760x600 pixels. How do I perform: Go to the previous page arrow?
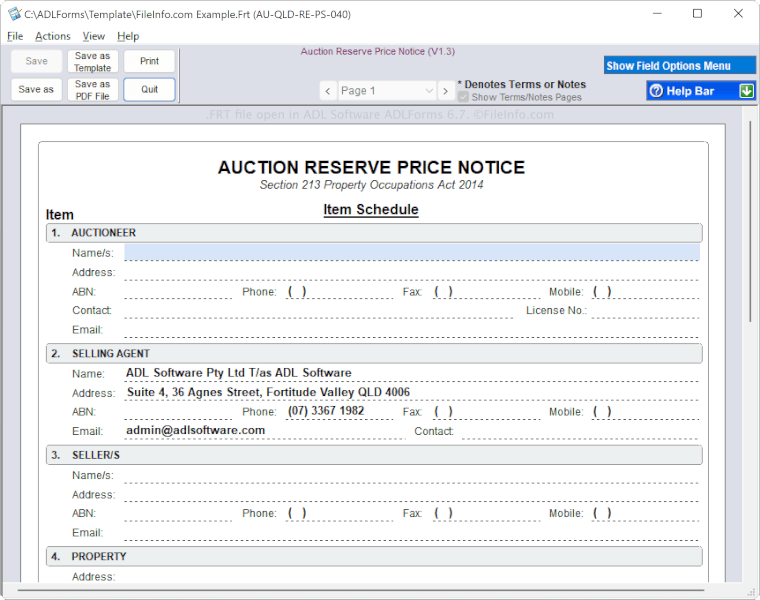(327, 91)
